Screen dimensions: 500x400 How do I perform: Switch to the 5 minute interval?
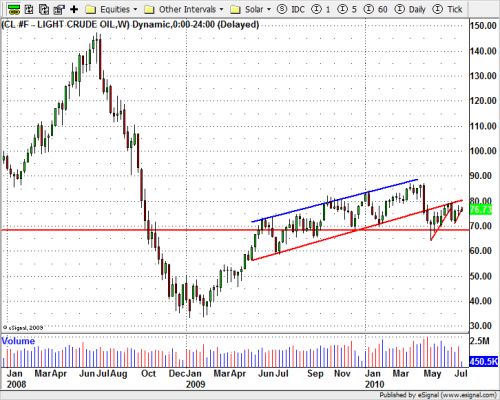point(347,9)
